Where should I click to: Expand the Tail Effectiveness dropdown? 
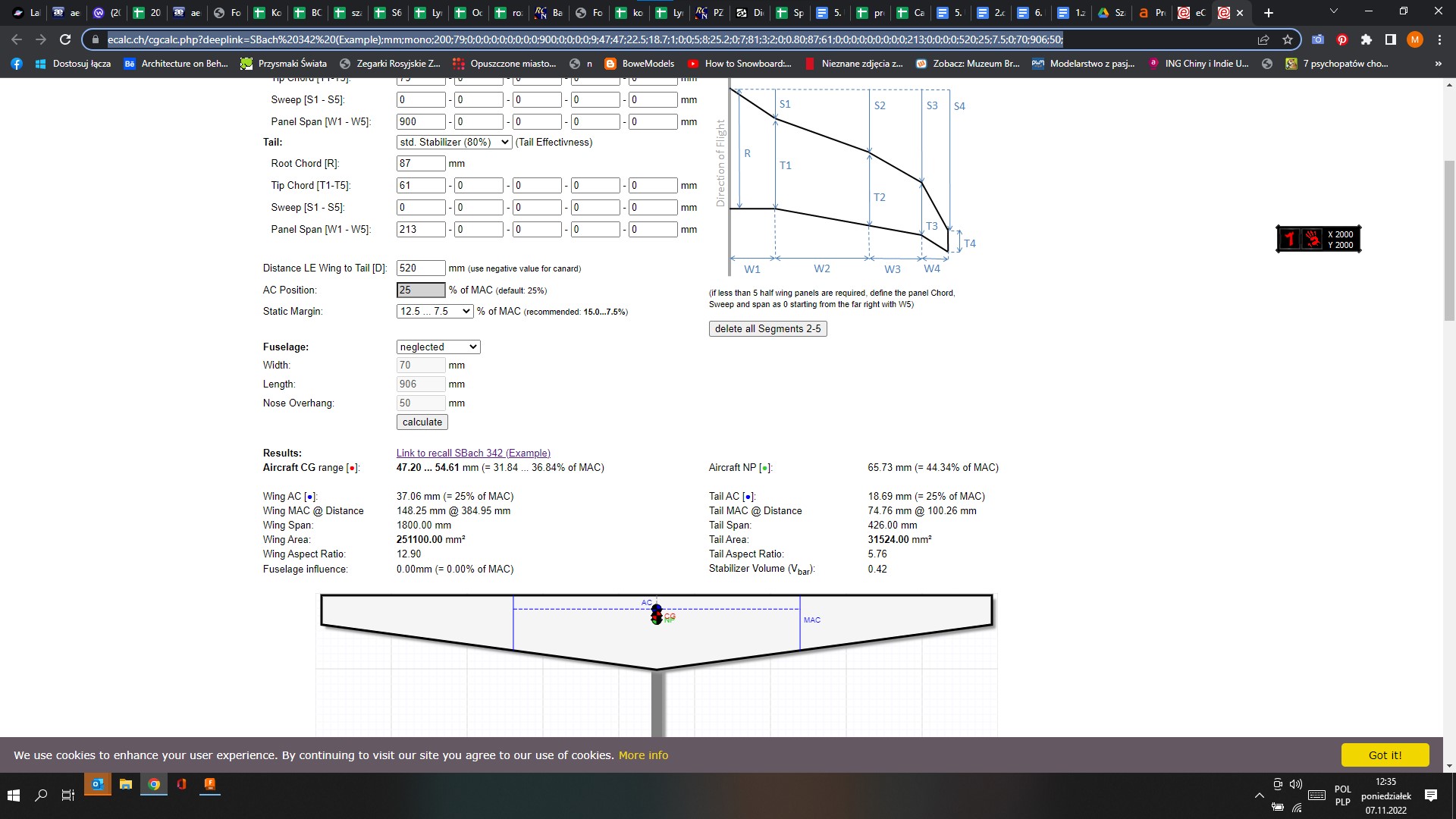click(x=453, y=142)
